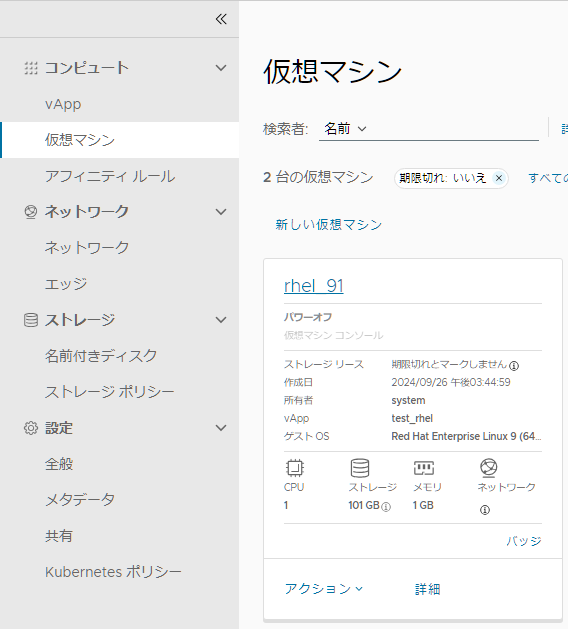
Task: Click info icon beside 101 GB storage
Action: coord(386,507)
